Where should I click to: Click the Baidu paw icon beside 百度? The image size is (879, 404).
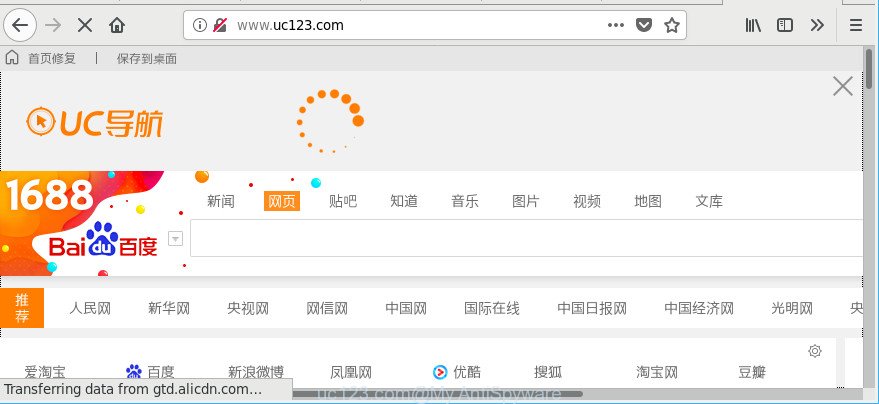point(134,372)
